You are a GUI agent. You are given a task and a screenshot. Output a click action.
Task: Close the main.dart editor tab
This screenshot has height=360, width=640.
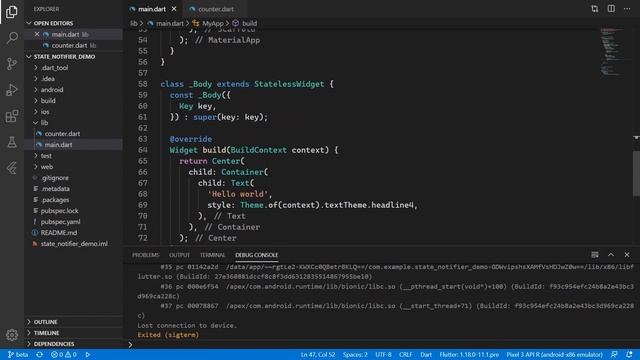(174, 9)
